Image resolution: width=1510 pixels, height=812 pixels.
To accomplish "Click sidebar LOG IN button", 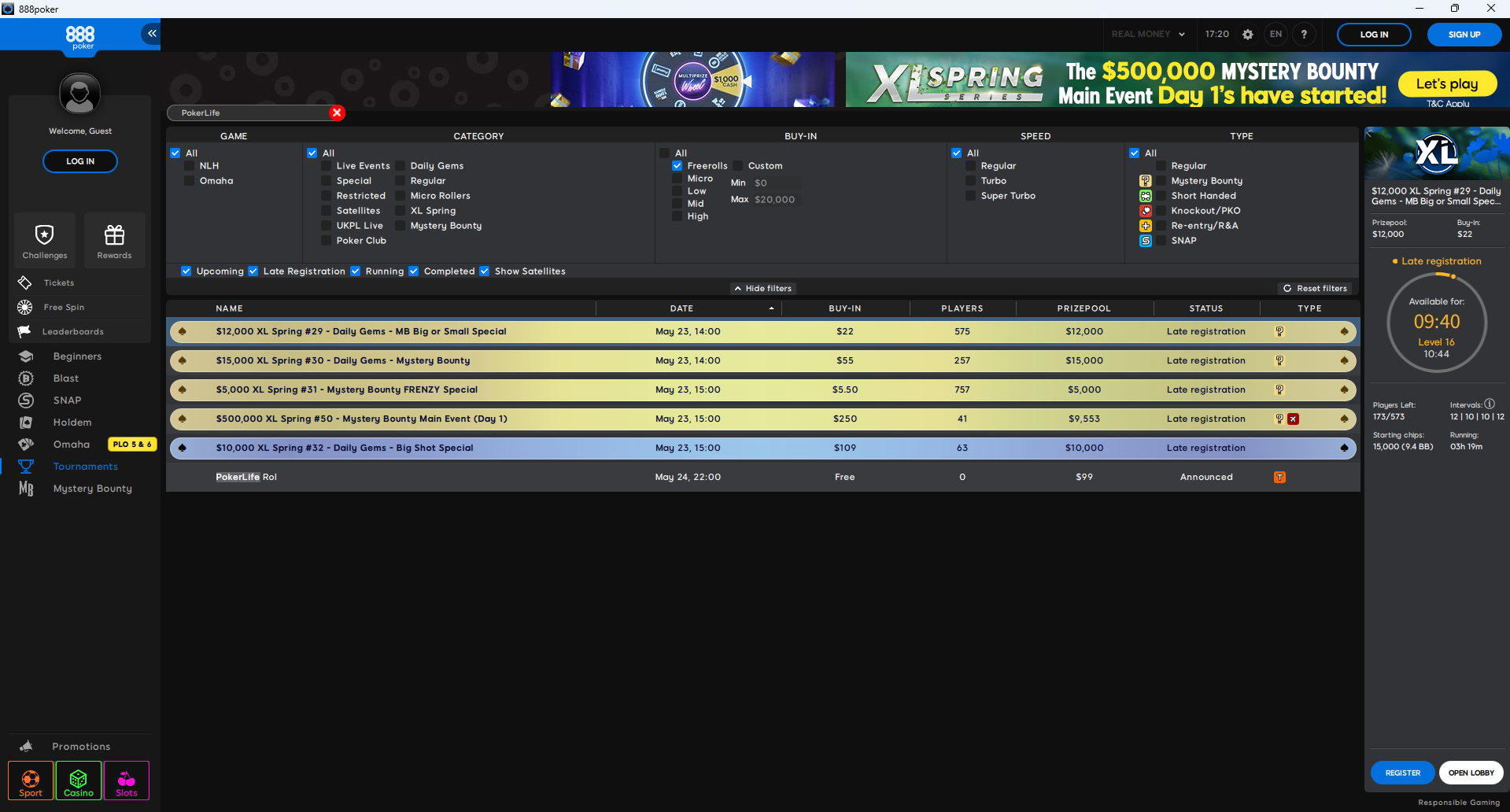I will coord(80,161).
